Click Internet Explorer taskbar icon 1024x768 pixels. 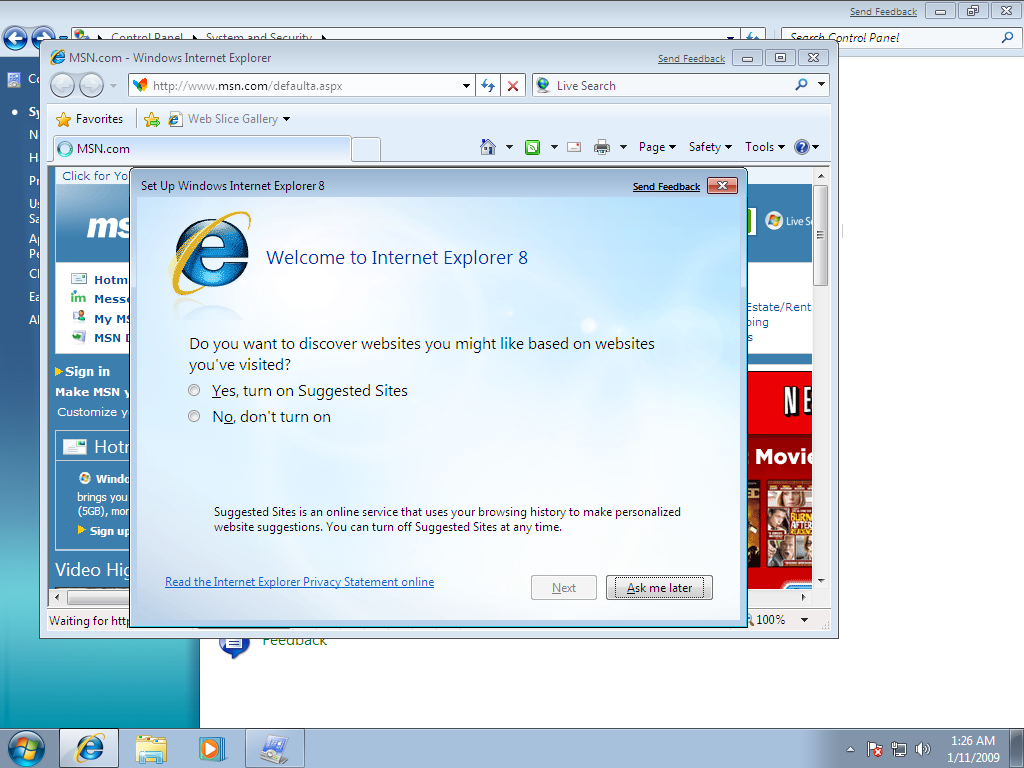pyautogui.click(x=89, y=748)
